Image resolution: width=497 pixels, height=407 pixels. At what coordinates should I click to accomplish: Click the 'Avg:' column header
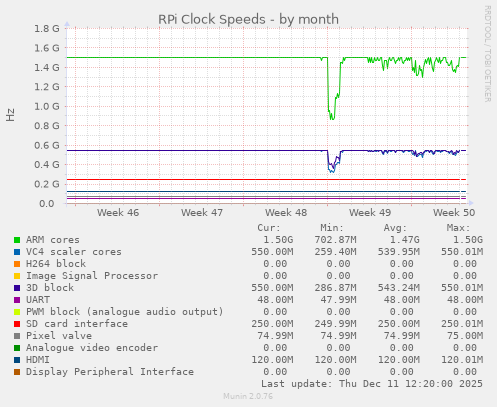pyautogui.click(x=395, y=228)
